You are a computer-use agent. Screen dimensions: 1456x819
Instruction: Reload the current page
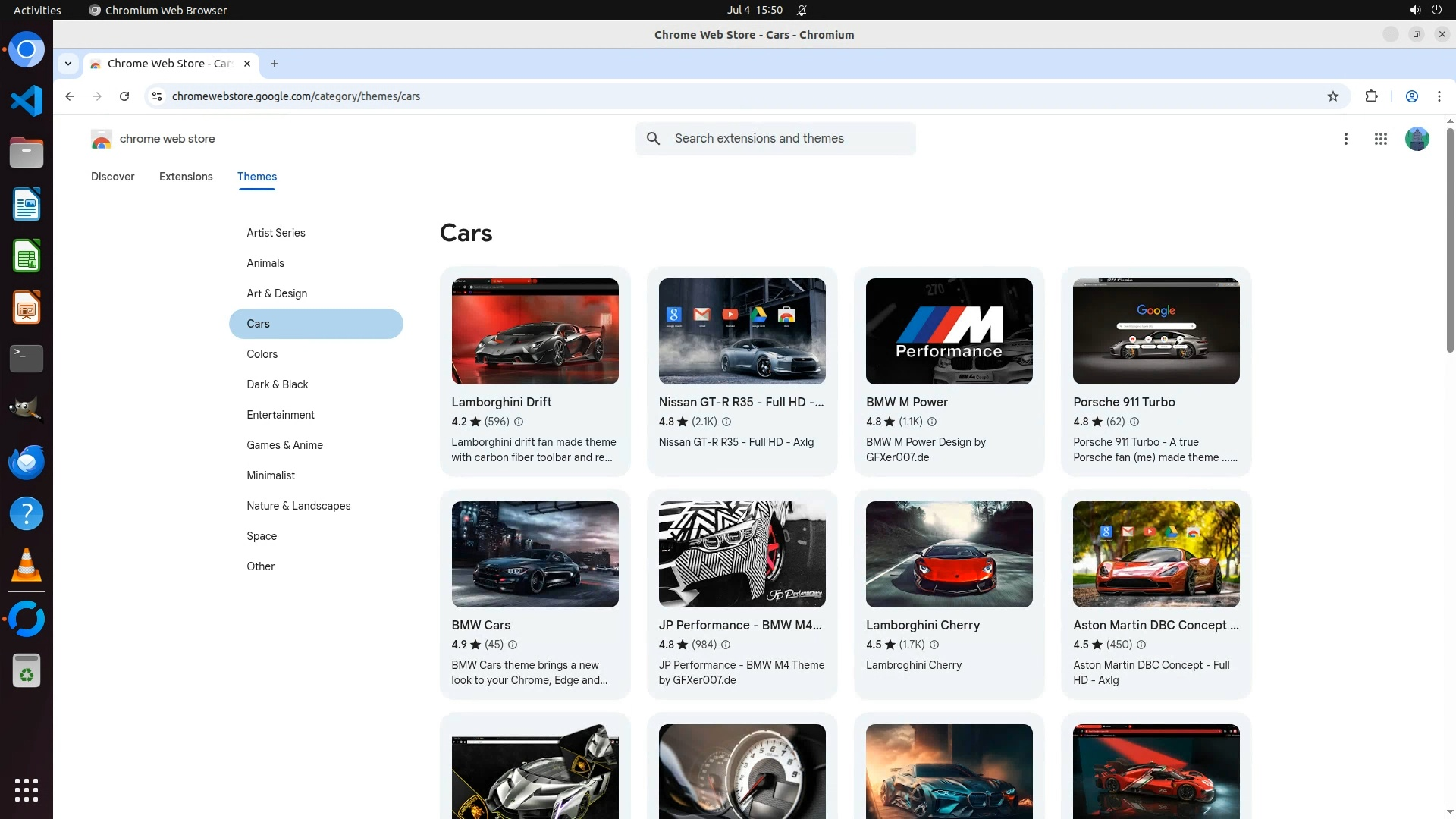(x=124, y=96)
